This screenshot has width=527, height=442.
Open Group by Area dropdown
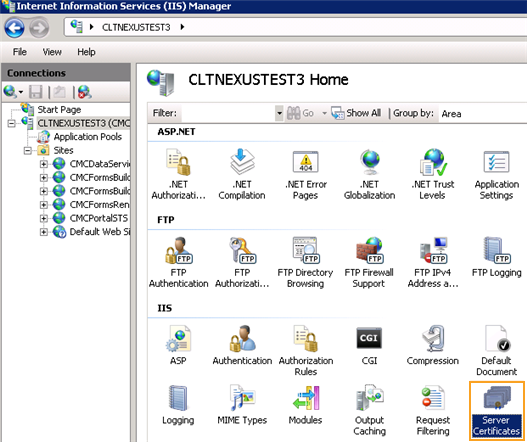483,114
